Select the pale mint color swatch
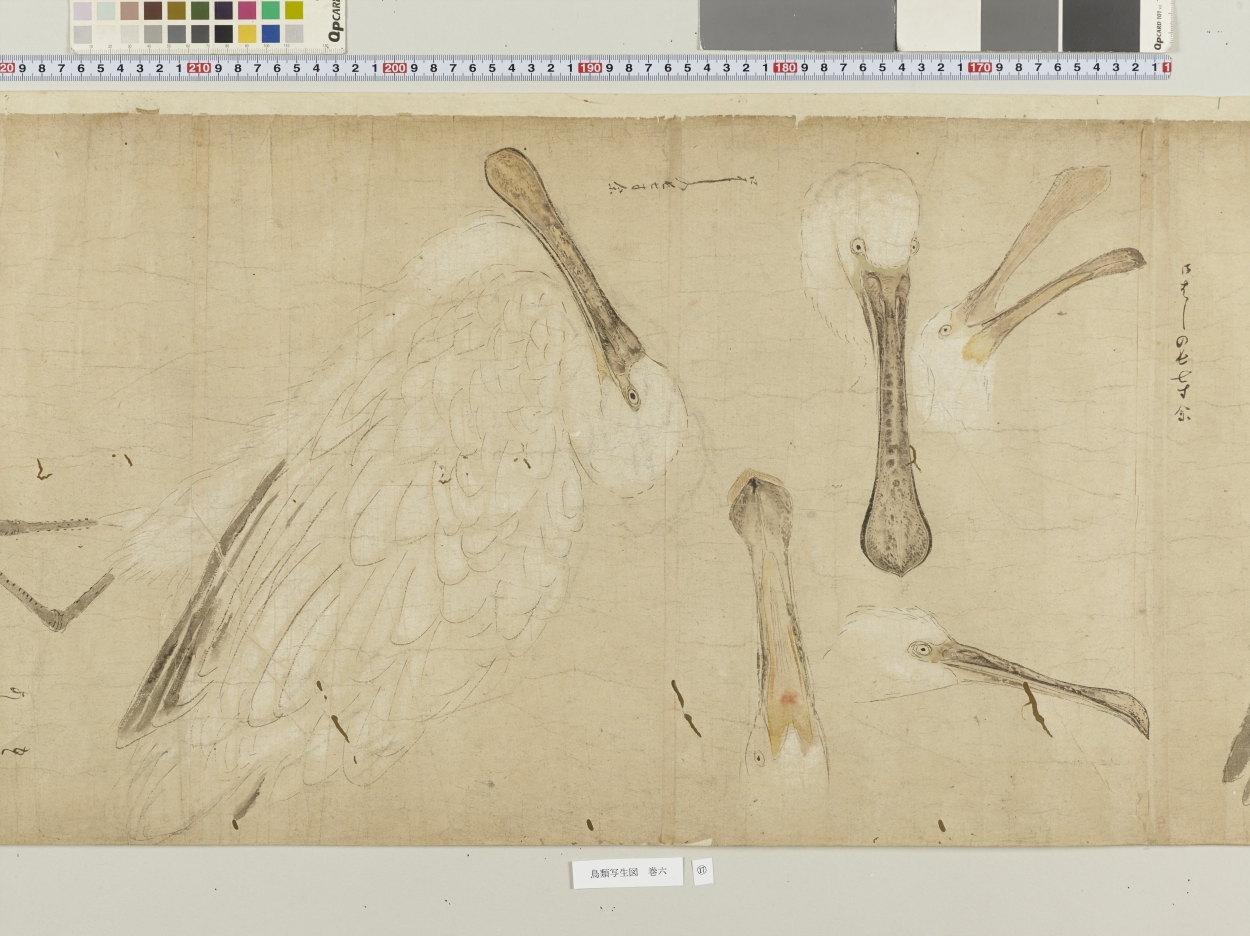1250x936 pixels. [x=106, y=10]
